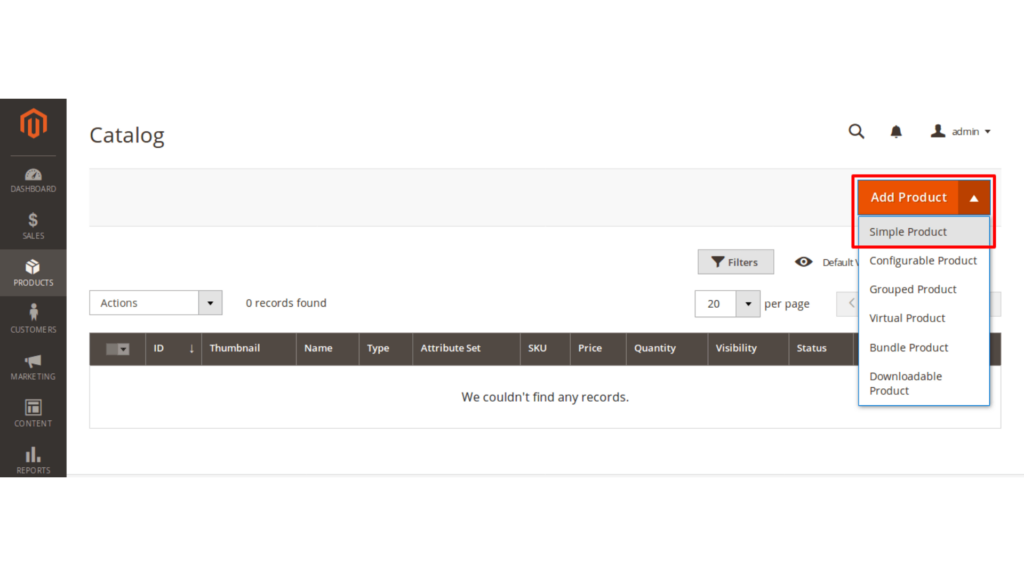Open the Dashboard from the sidebar

tap(33, 178)
